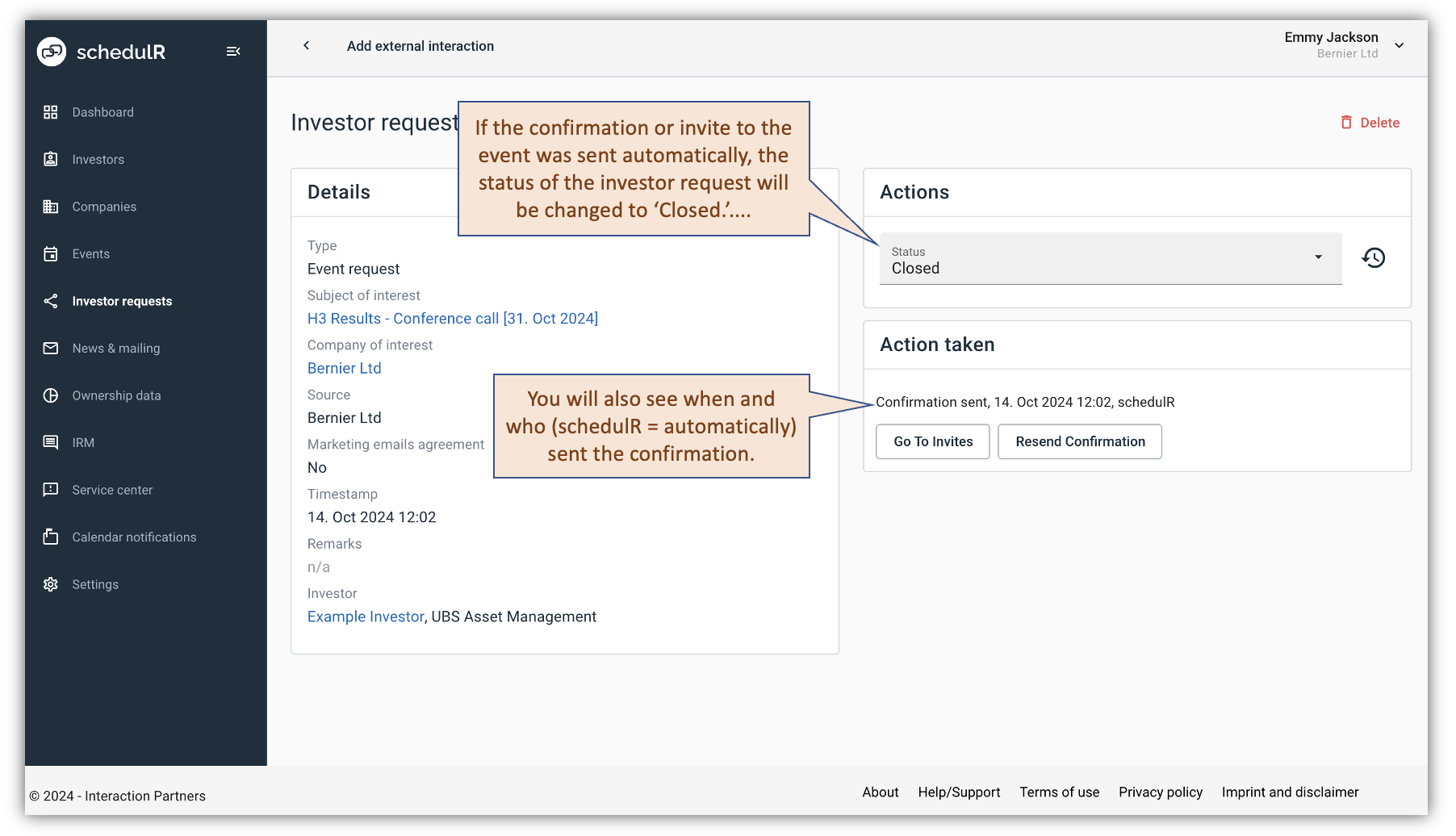Screen dimensions: 1456x836
Task: Open the H3 Results conference call link
Action: pyautogui.click(x=452, y=318)
